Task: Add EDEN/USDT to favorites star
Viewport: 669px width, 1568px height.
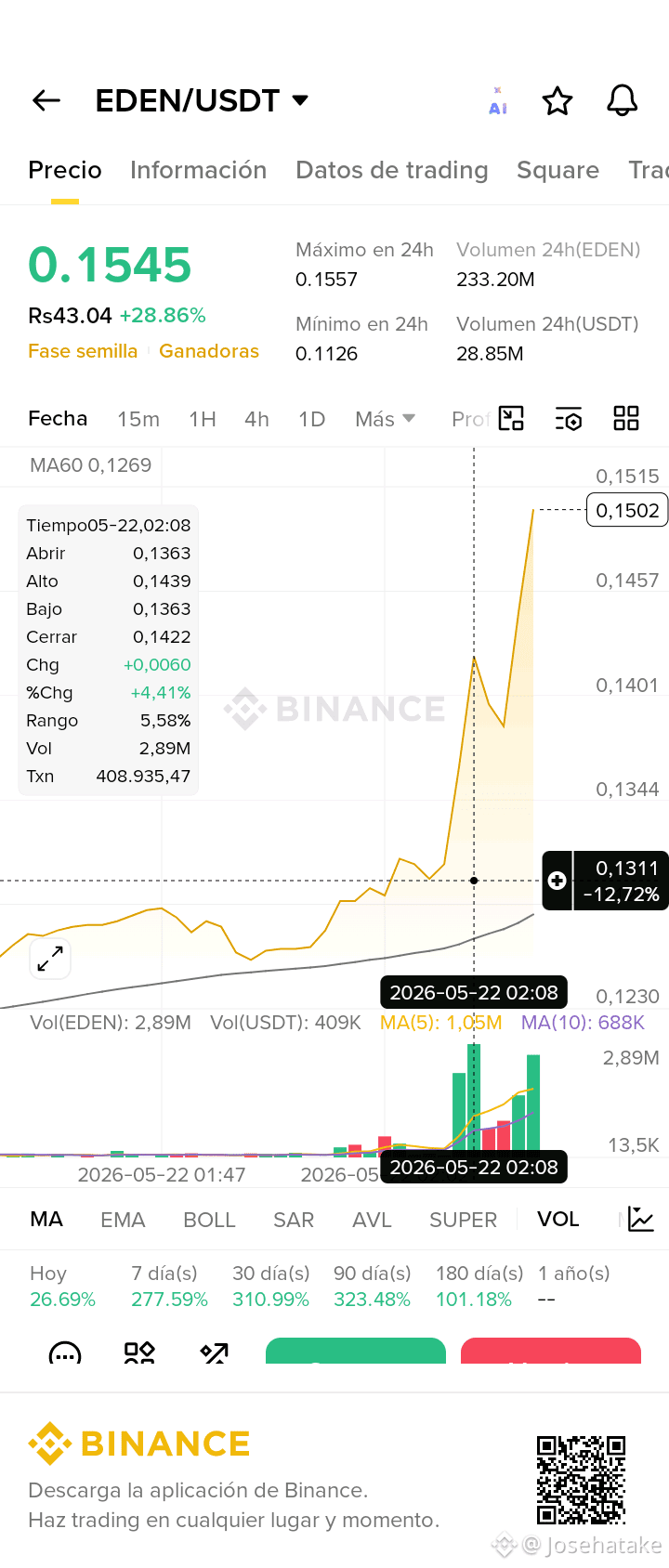Action: 557,100
